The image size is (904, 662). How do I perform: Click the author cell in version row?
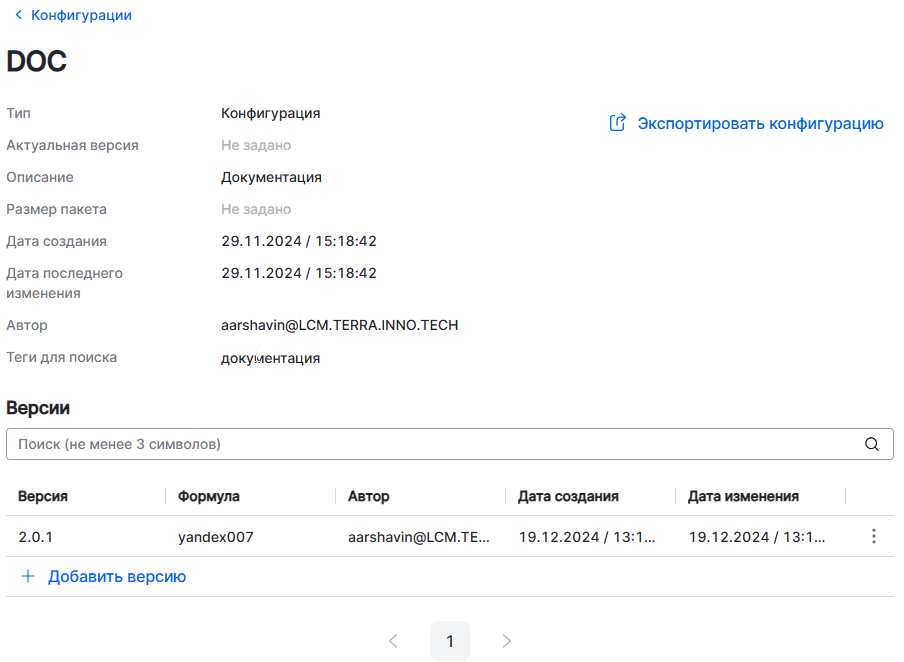coord(419,537)
